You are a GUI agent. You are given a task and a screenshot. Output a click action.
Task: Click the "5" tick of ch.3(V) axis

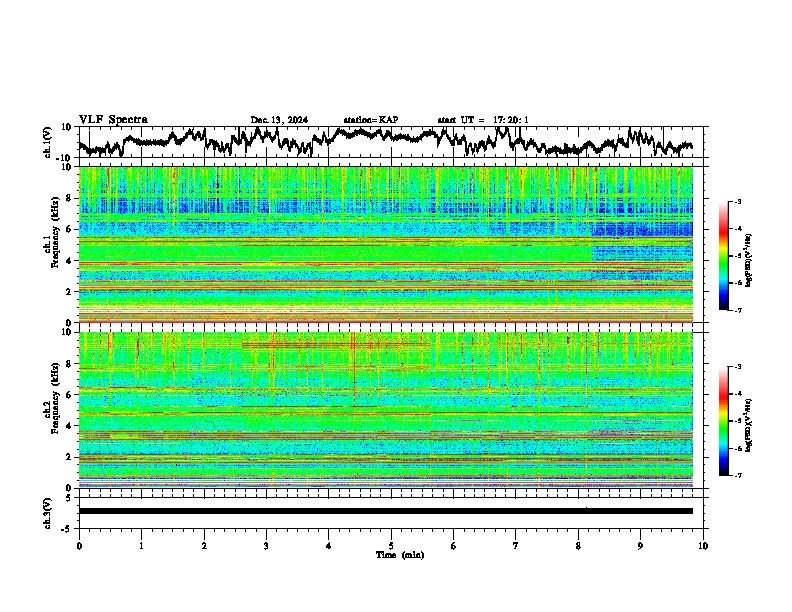[69, 497]
